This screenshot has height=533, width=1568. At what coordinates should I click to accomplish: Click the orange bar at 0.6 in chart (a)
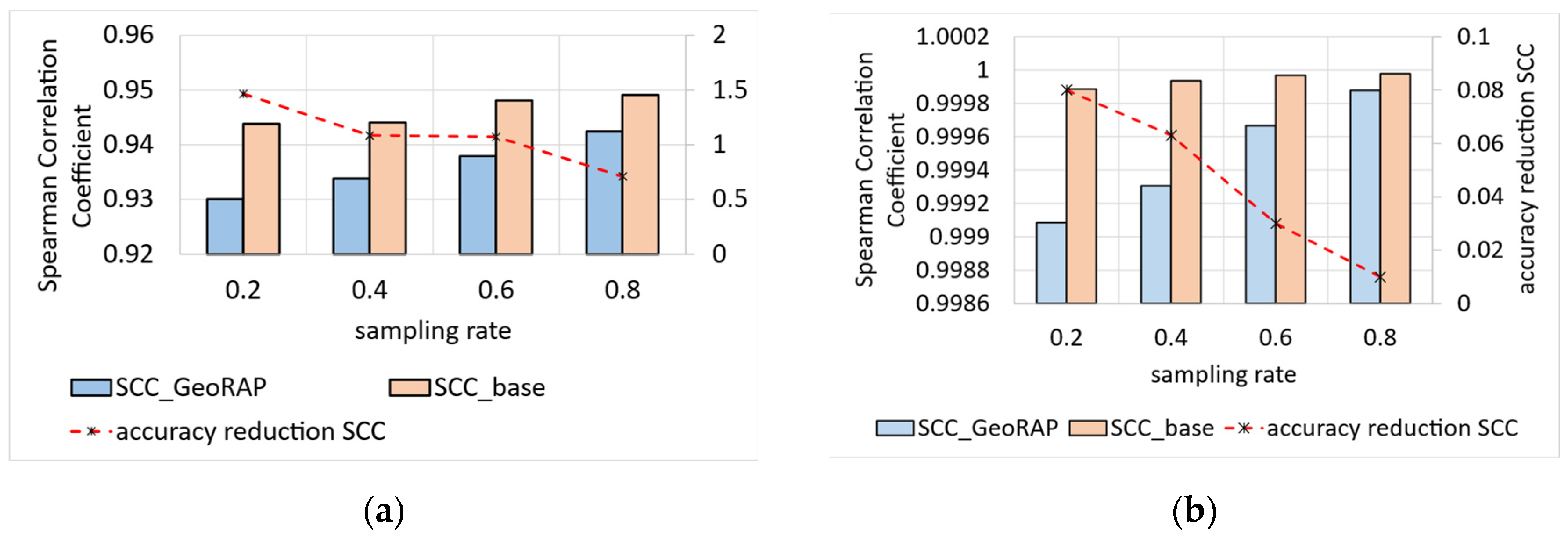tap(514, 177)
